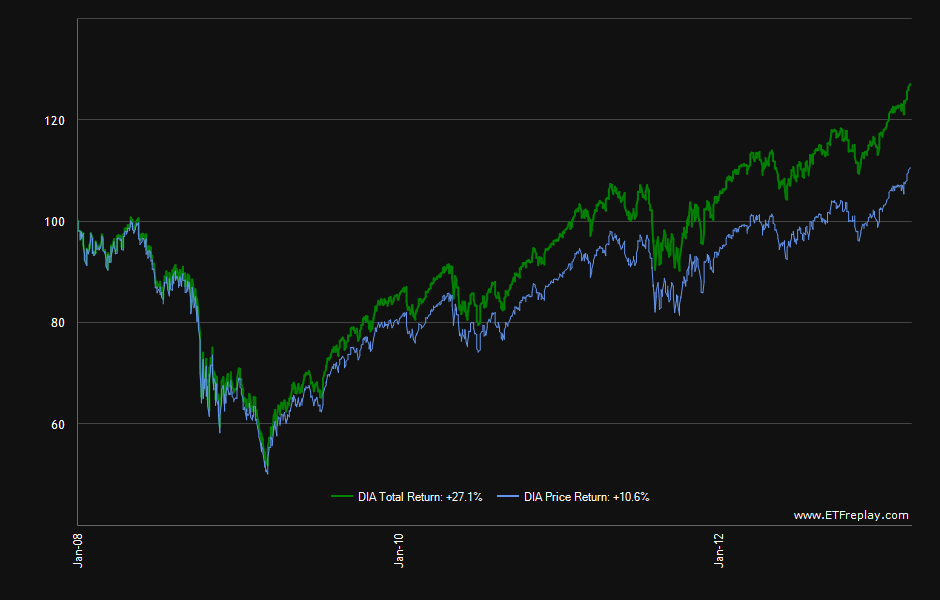Click the 80 y-axis label
Viewport: 940px width, 600px height.
pyautogui.click(x=58, y=322)
